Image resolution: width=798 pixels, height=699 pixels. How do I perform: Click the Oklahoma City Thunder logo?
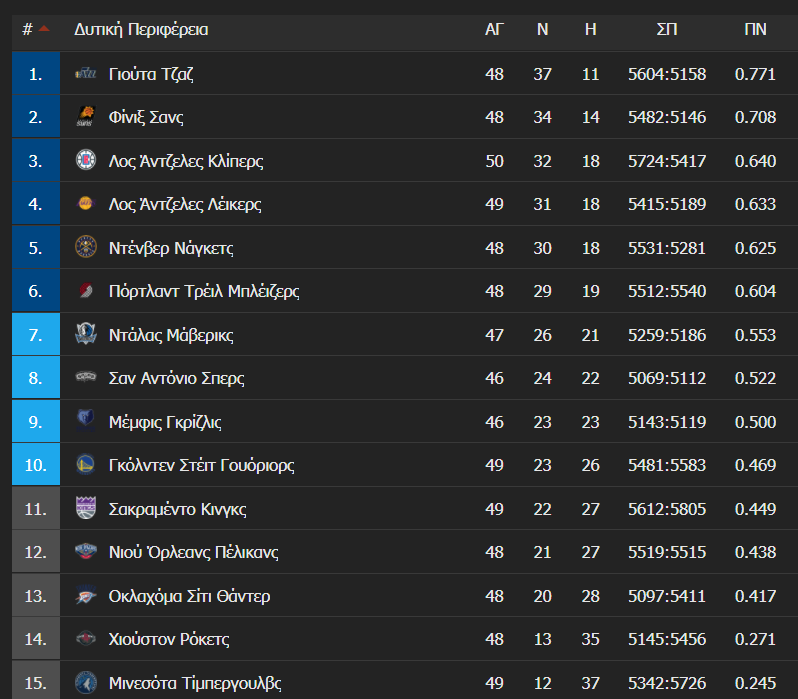[86, 595]
